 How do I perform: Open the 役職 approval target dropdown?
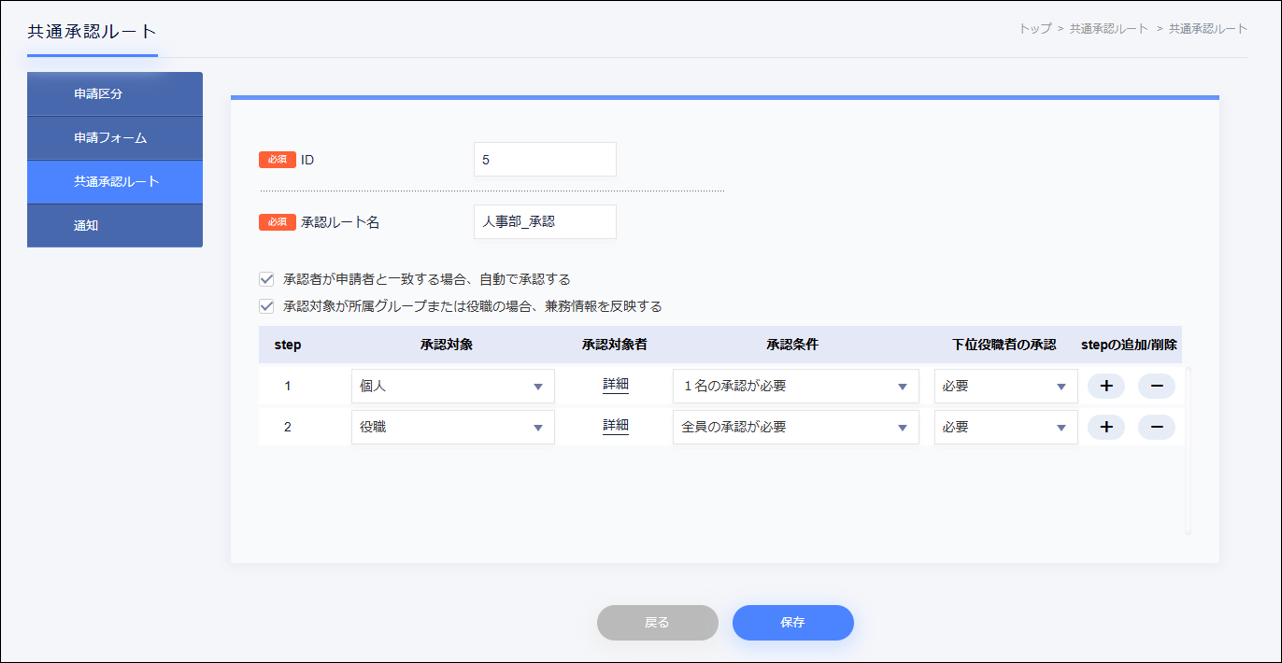coord(453,427)
